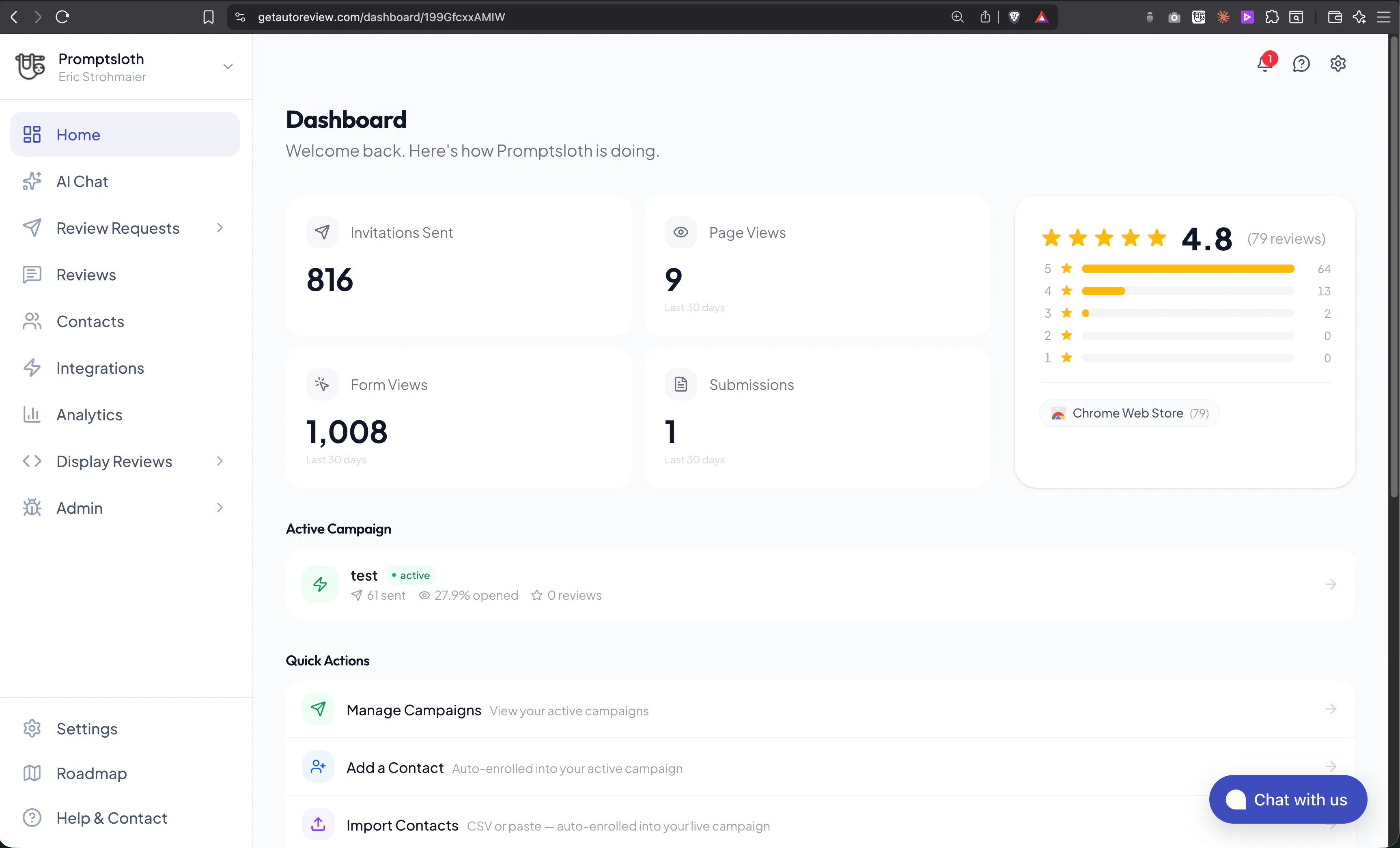Reload the page
Image resolution: width=1400 pixels, height=848 pixels.
coord(62,17)
